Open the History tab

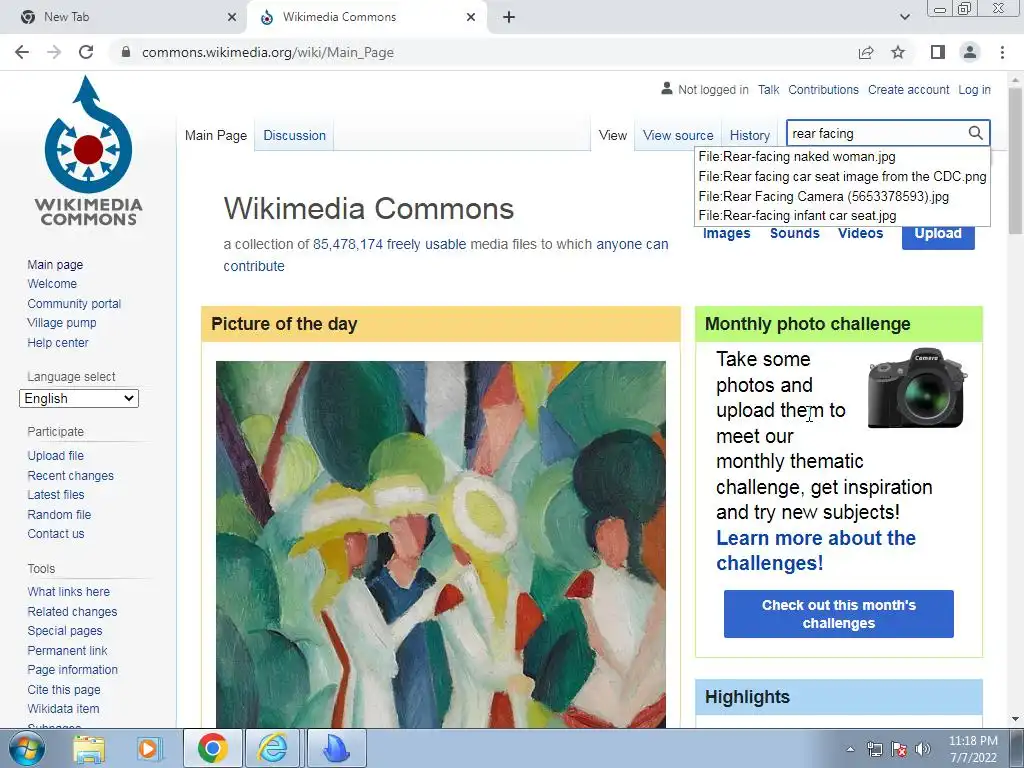point(750,135)
